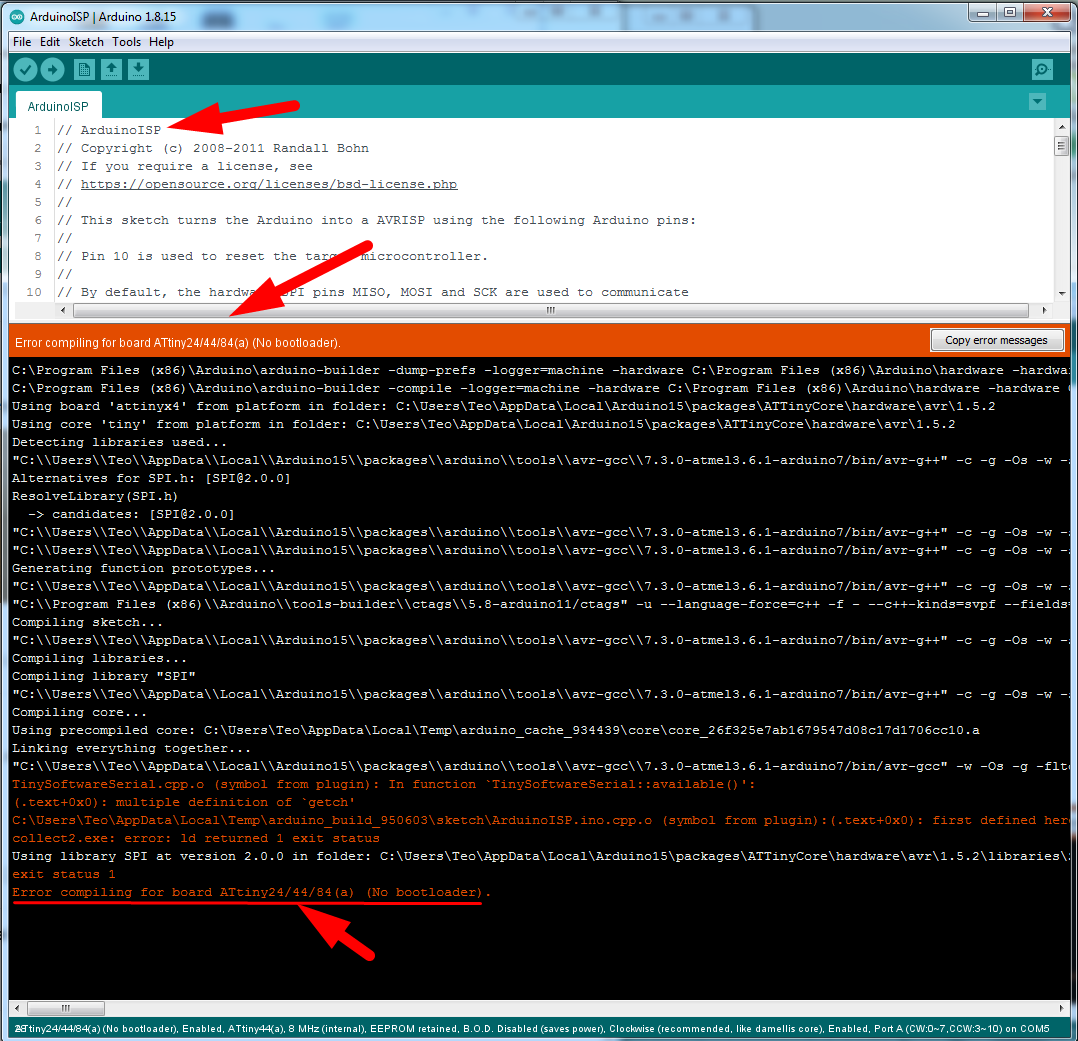Open the Tools menu
1078x1041 pixels.
click(126, 42)
